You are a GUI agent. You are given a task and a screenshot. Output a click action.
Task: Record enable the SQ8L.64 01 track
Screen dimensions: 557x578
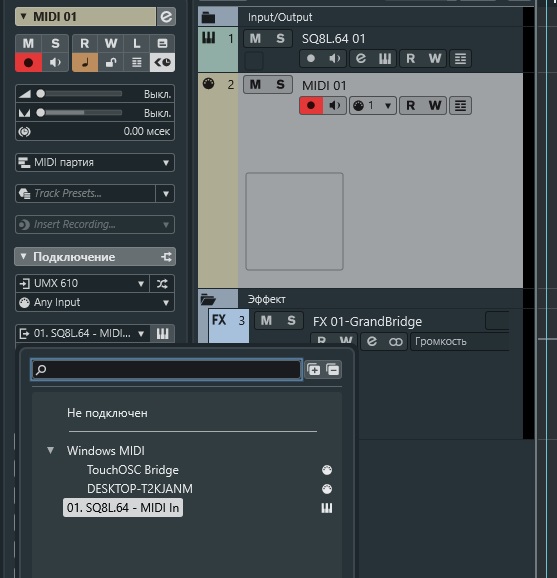[x=311, y=59]
